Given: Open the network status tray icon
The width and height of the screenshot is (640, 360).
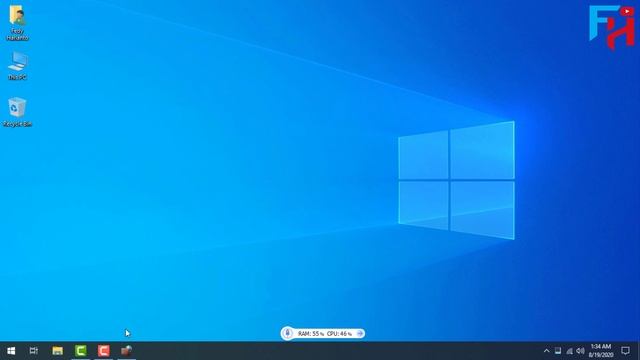Looking at the screenshot, I should [x=569, y=351].
